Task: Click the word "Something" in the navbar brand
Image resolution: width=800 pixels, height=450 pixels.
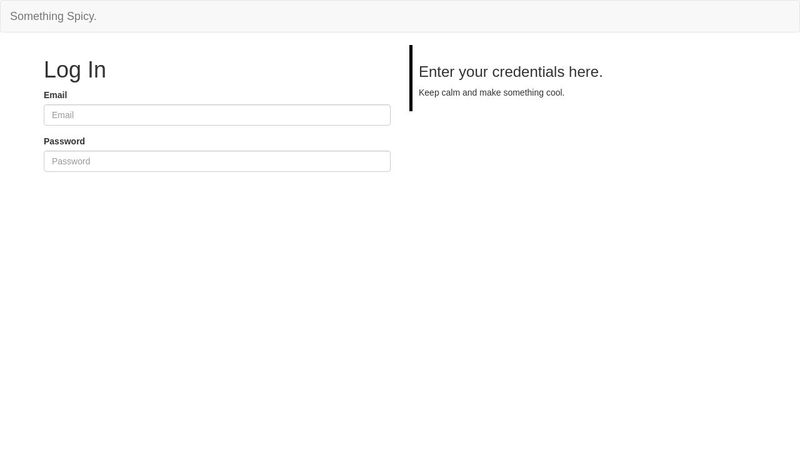Action: coord(35,16)
